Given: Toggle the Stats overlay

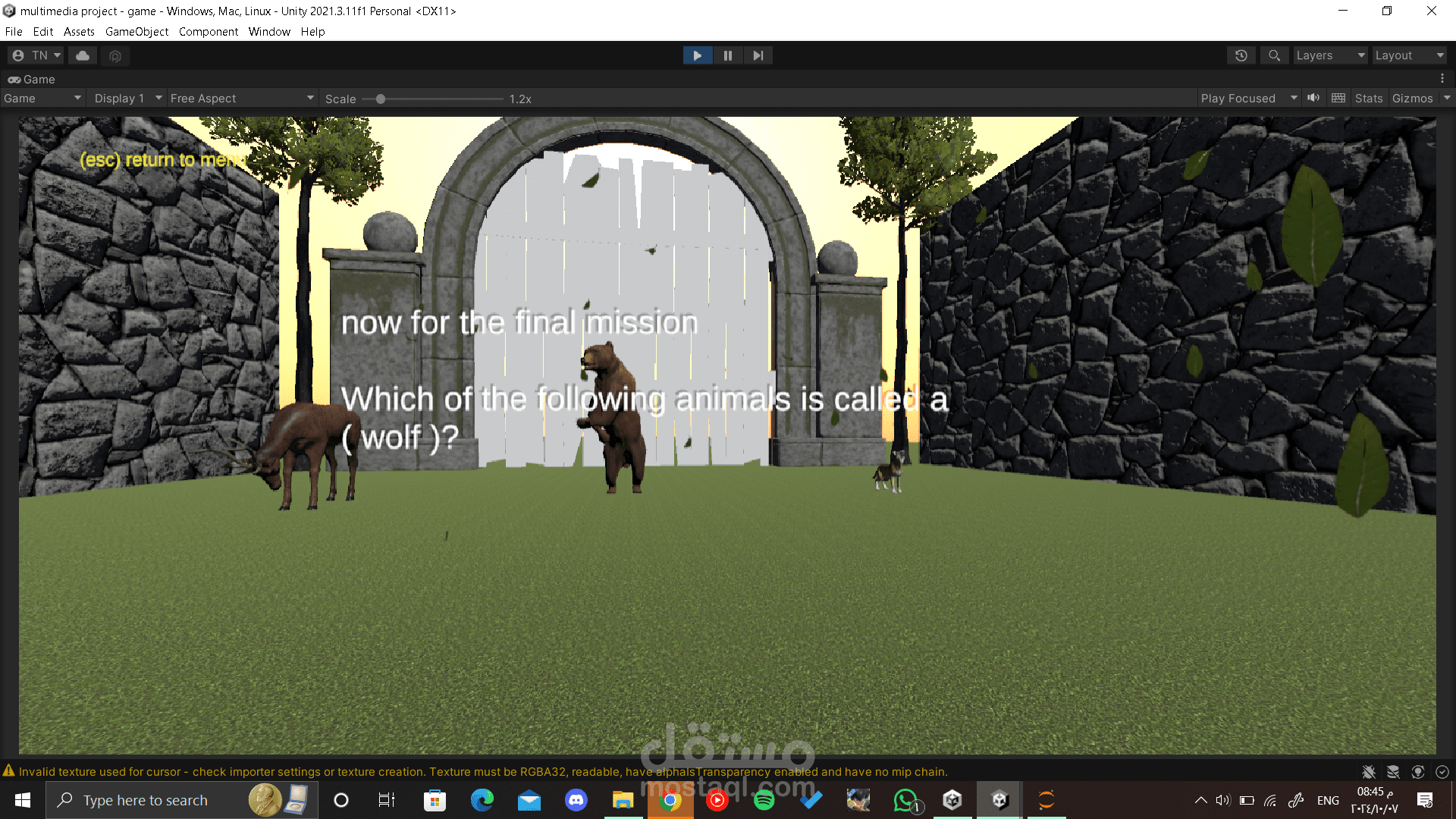Looking at the screenshot, I should click(x=1368, y=99).
